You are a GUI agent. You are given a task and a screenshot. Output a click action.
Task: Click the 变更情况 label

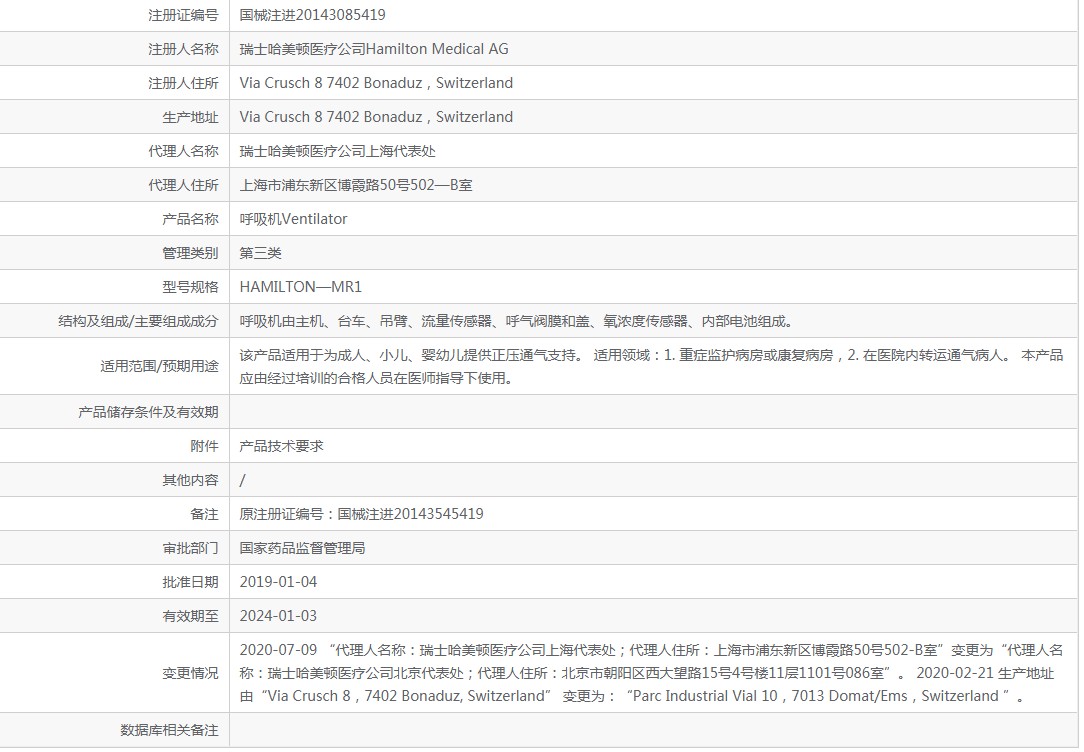click(190, 673)
